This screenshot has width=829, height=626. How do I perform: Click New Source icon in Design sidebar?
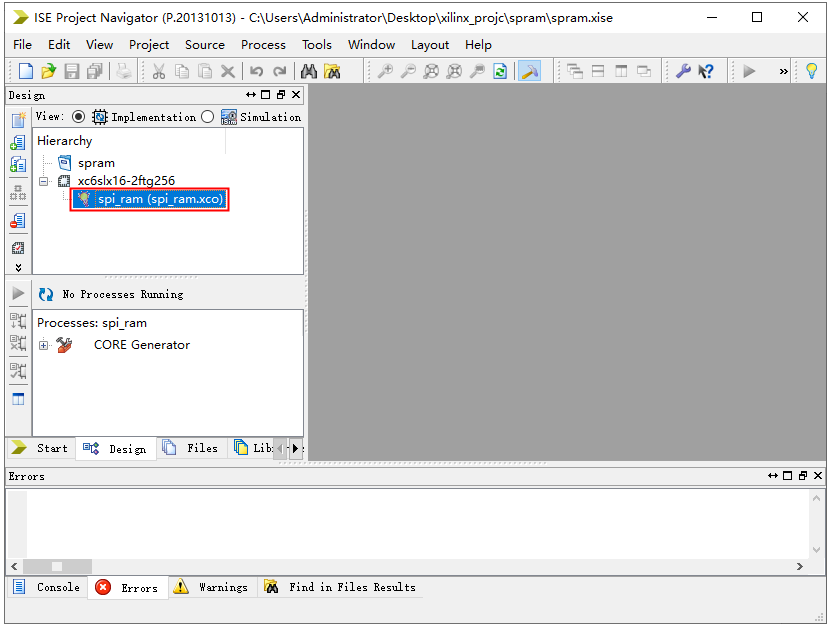tap(18, 120)
